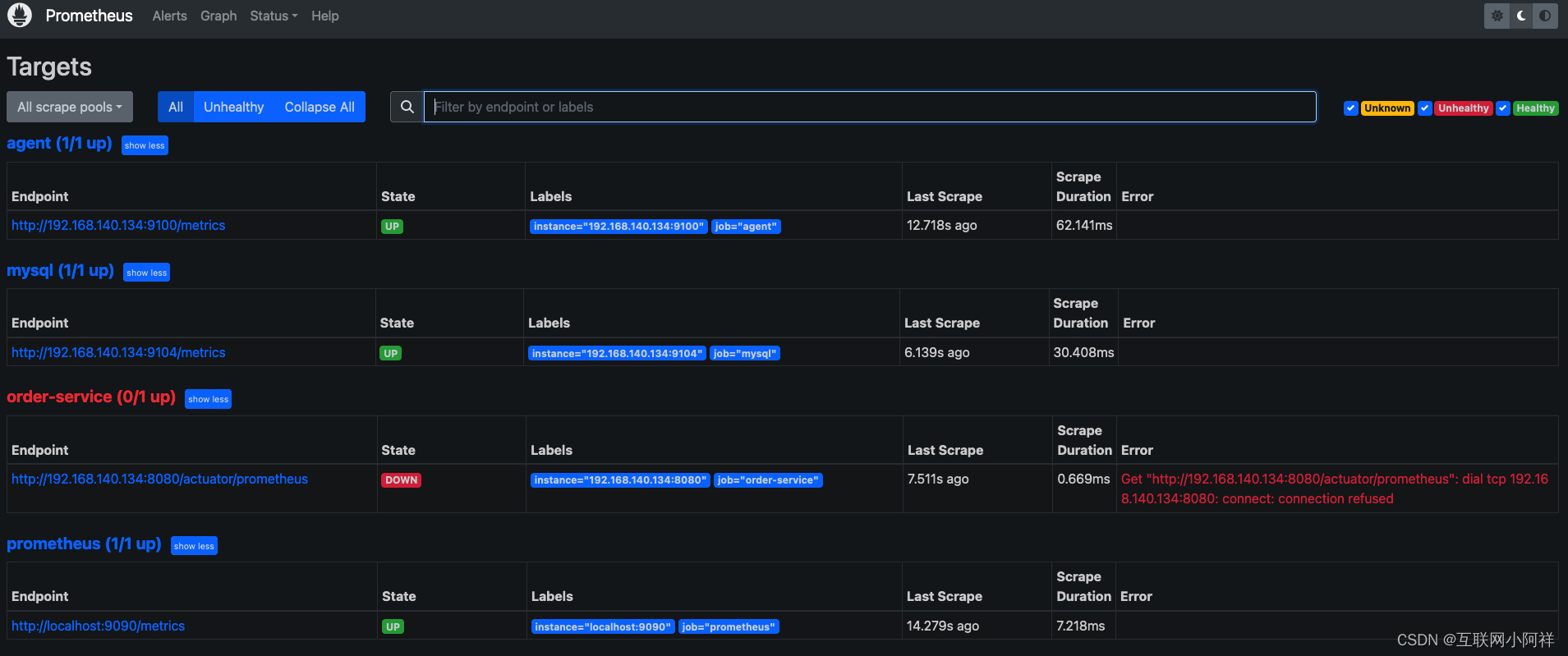
Task: Click the 30.408ms scrape duration value
Action: coord(1084,352)
